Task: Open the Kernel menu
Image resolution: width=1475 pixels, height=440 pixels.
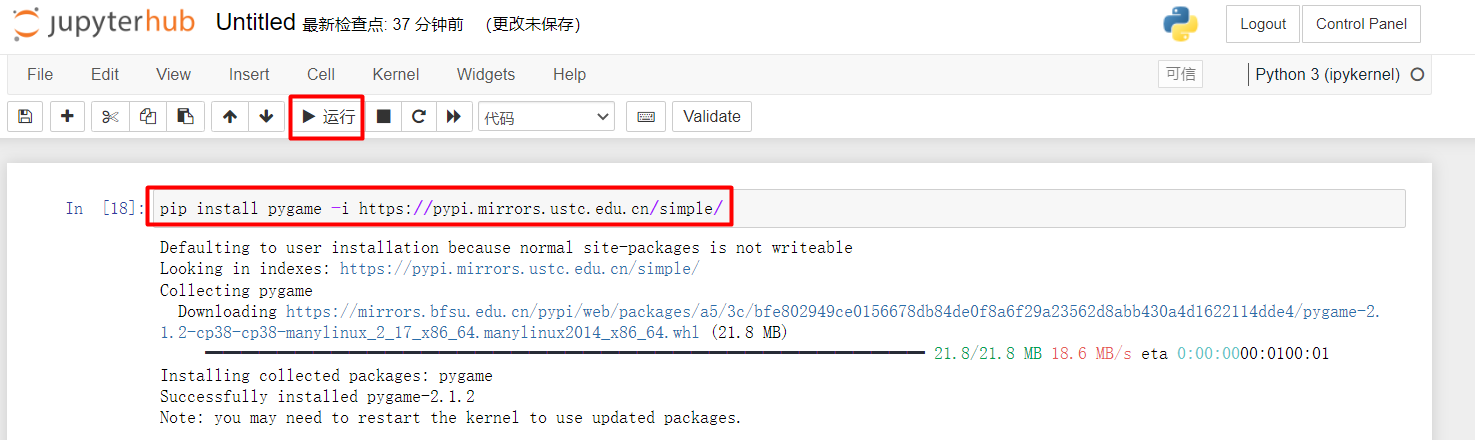Action: 396,74
